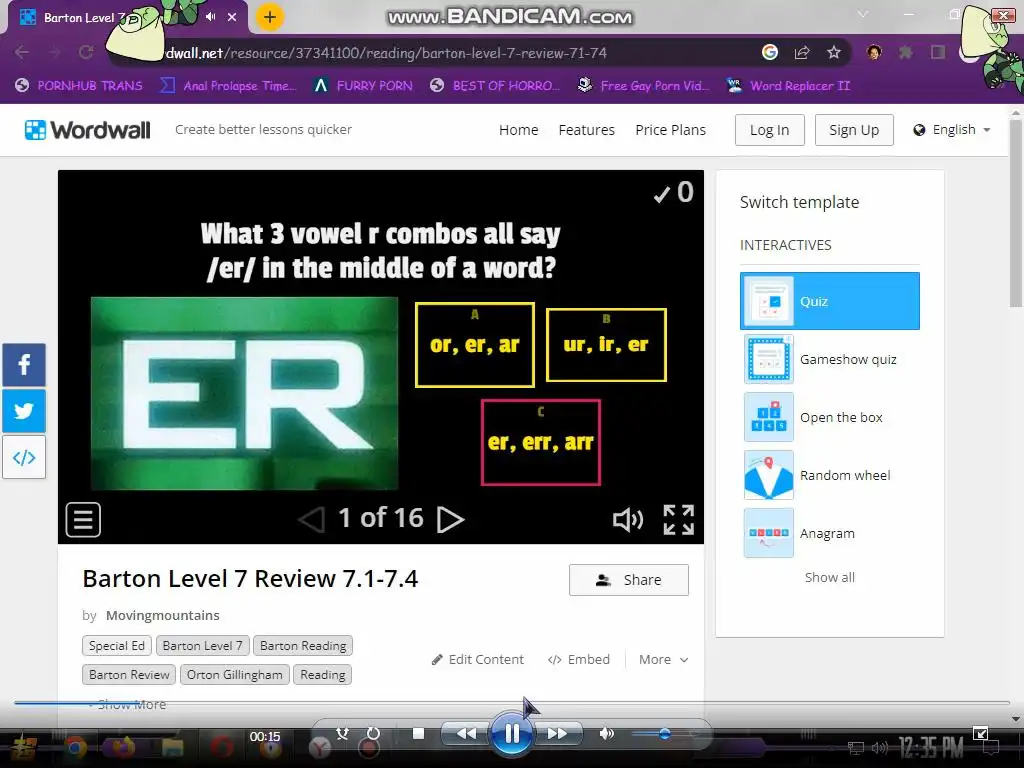Pause the media player playback

[511, 734]
